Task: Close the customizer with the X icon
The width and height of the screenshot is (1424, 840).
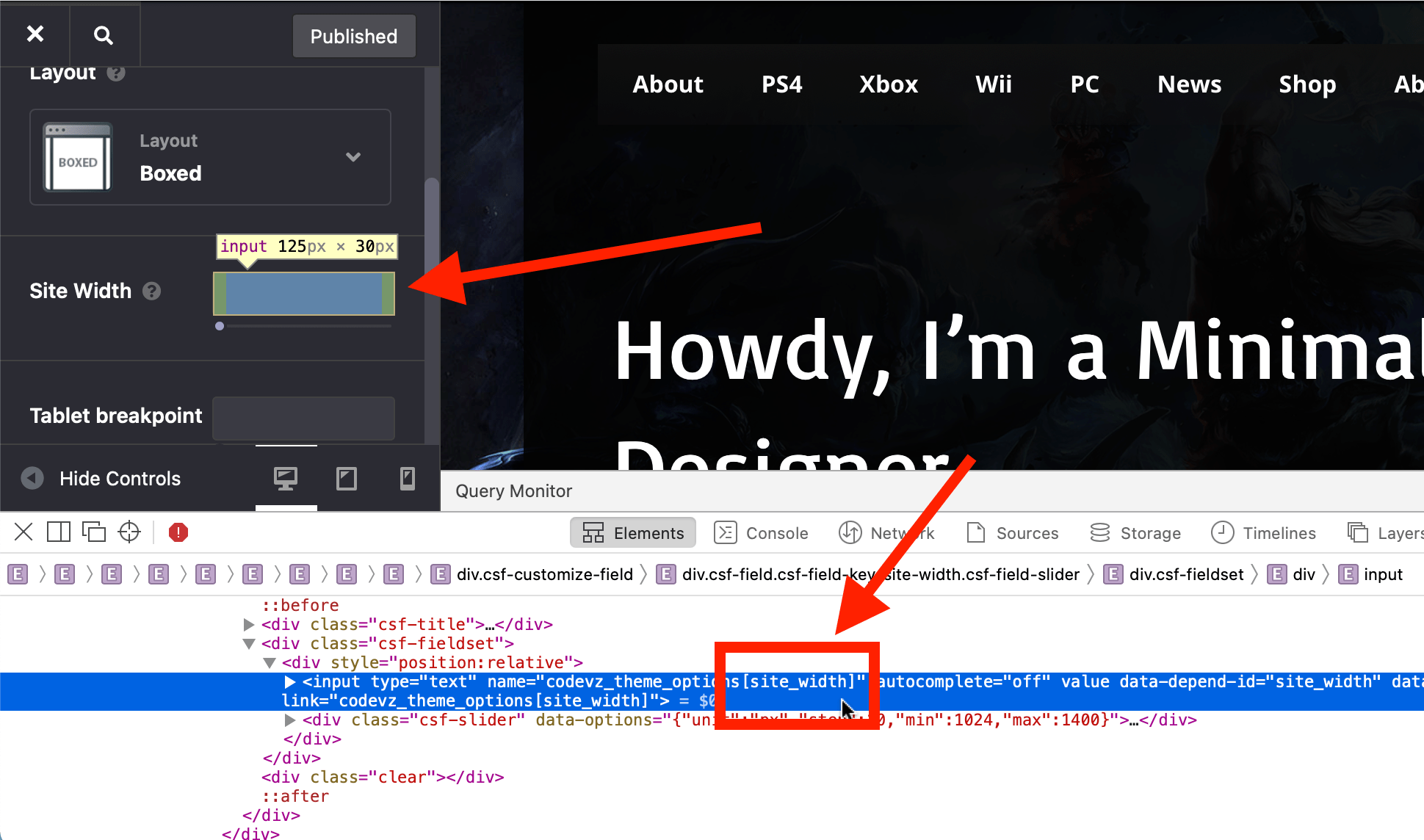Action: [x=35, y=35]
